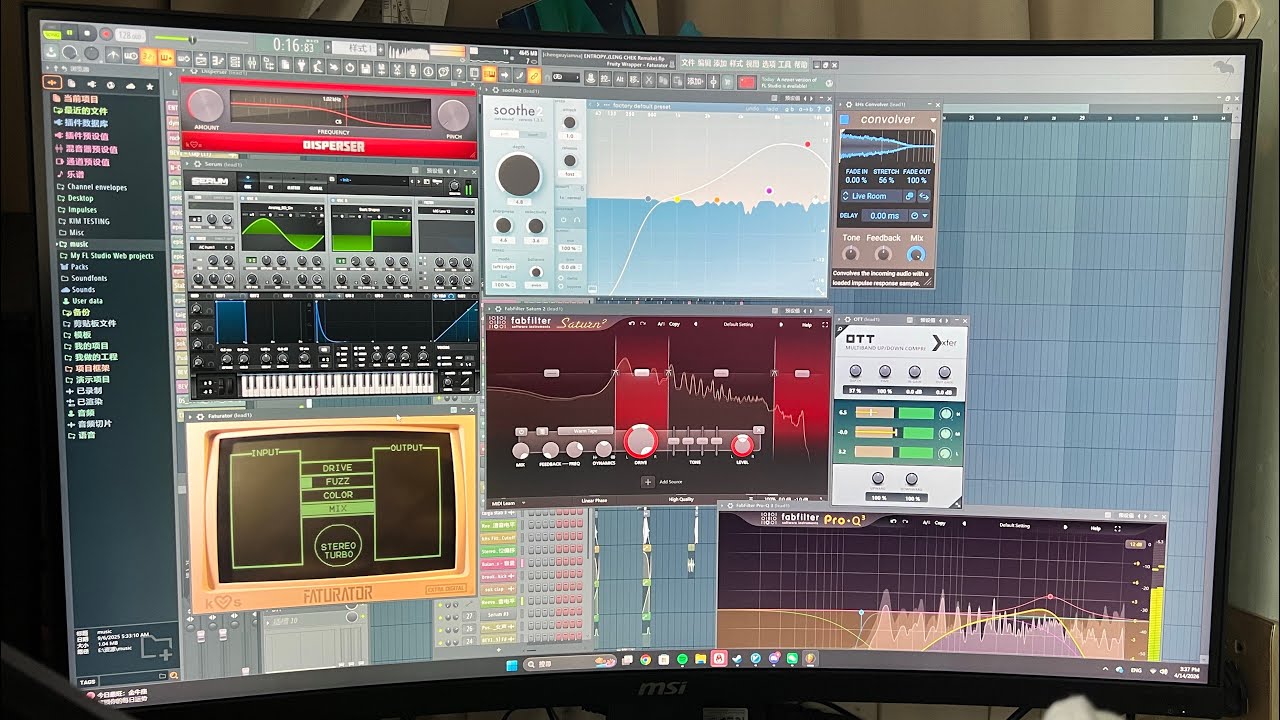
Task: Click the full screen icon in Pro-Q 3
Action: click(1117, 527)
